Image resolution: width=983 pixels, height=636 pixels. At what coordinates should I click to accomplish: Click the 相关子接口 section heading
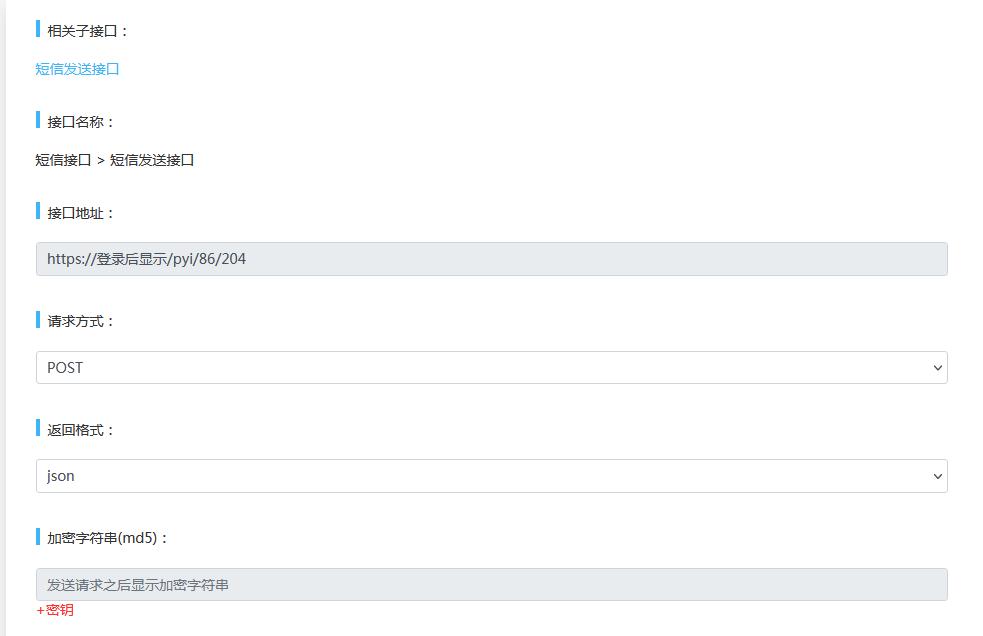(88, 31)
